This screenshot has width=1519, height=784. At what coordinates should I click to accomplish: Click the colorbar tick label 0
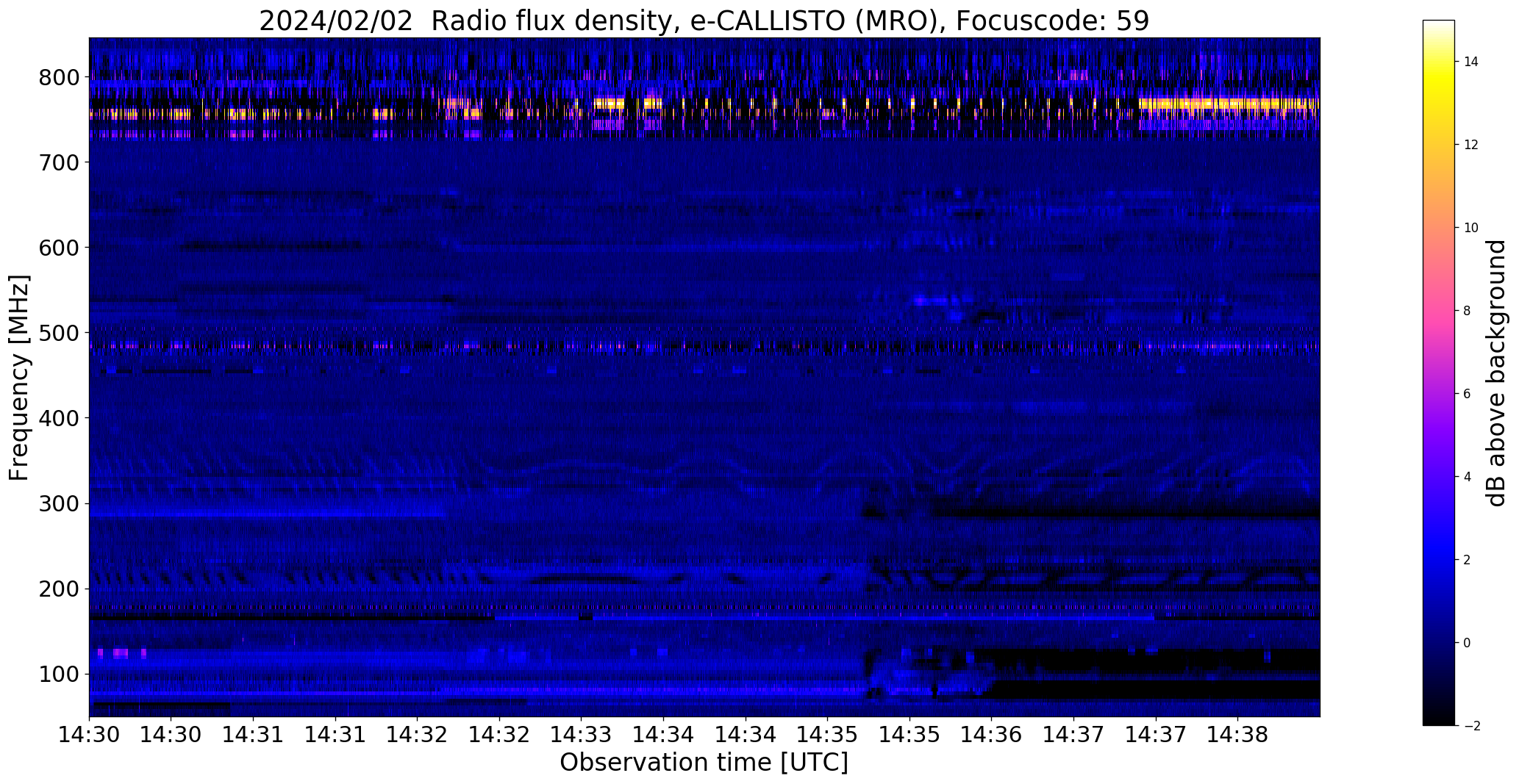coord(1468,643)
